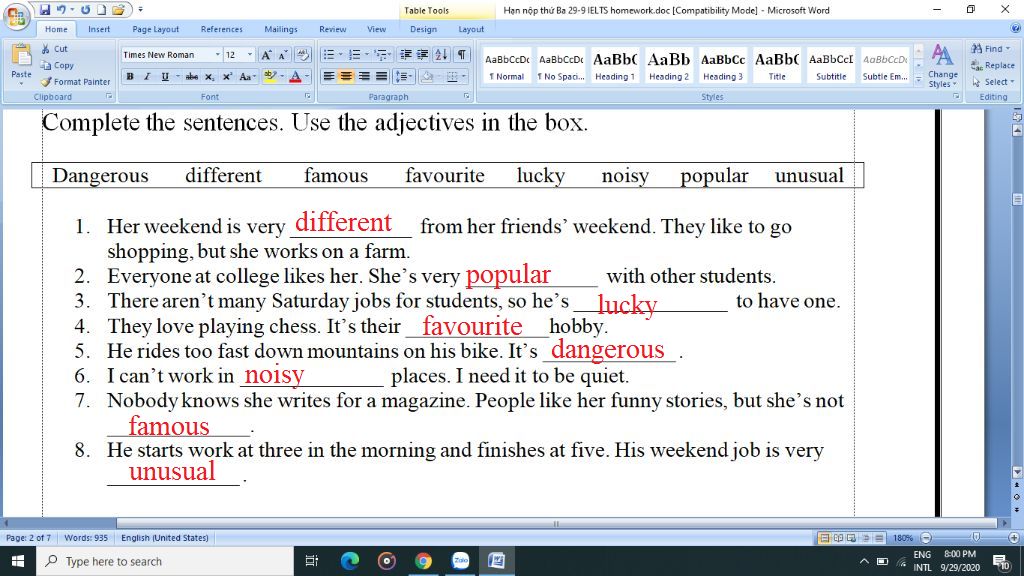The height and width of the screenshot is (576, 1024).
Task: Shrink font size with smaller A icon
Action: coord(283,55)
